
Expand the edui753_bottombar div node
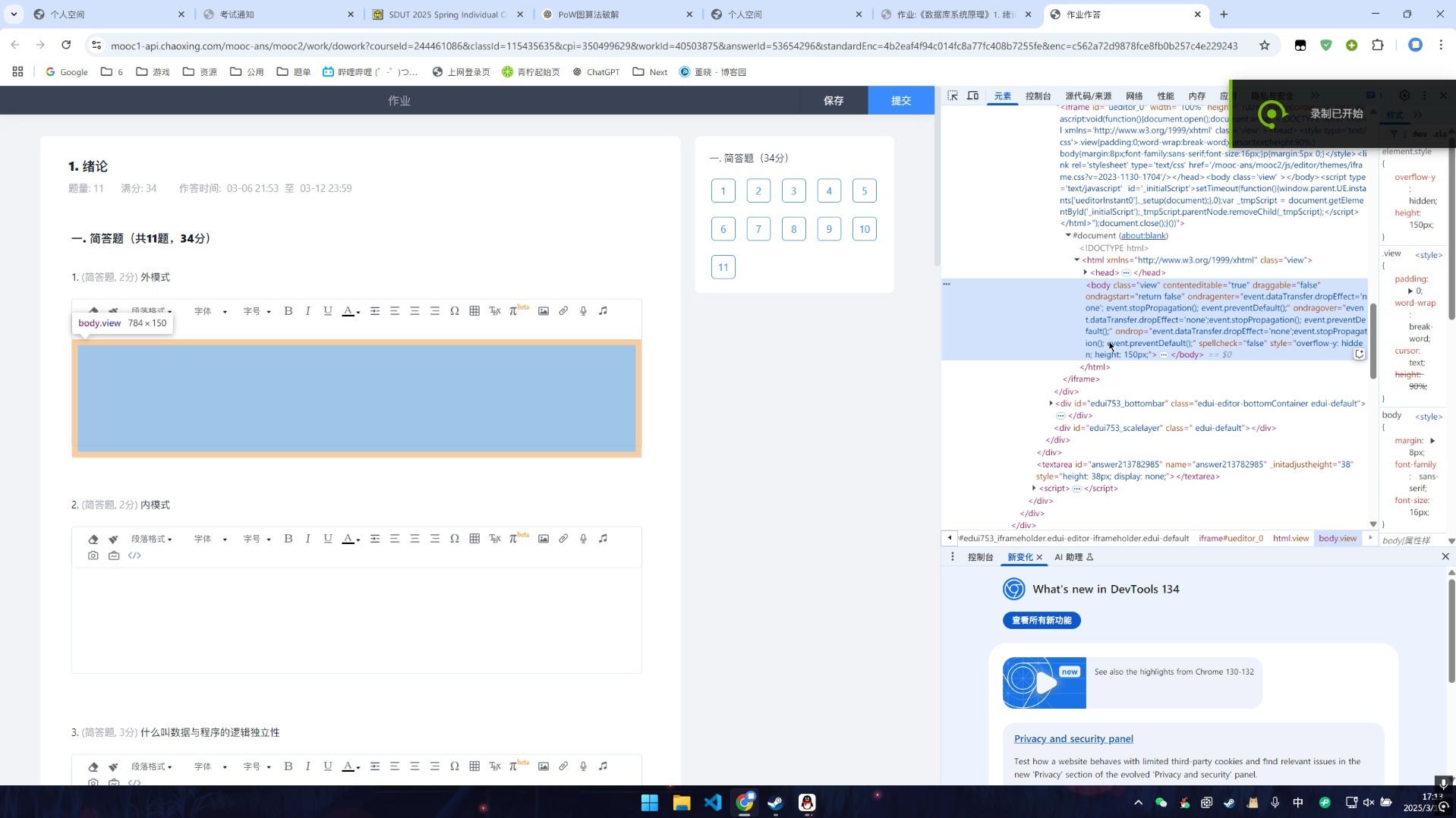(1051, 404)
